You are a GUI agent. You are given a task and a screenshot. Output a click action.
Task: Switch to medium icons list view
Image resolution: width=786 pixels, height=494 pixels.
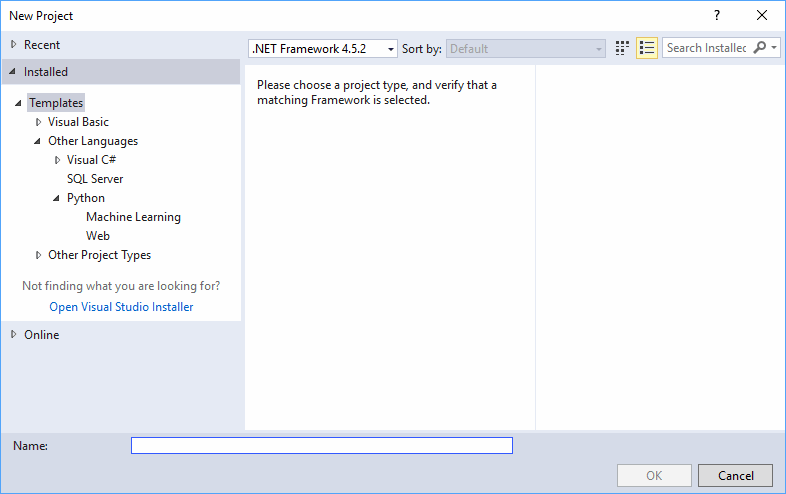647,48
